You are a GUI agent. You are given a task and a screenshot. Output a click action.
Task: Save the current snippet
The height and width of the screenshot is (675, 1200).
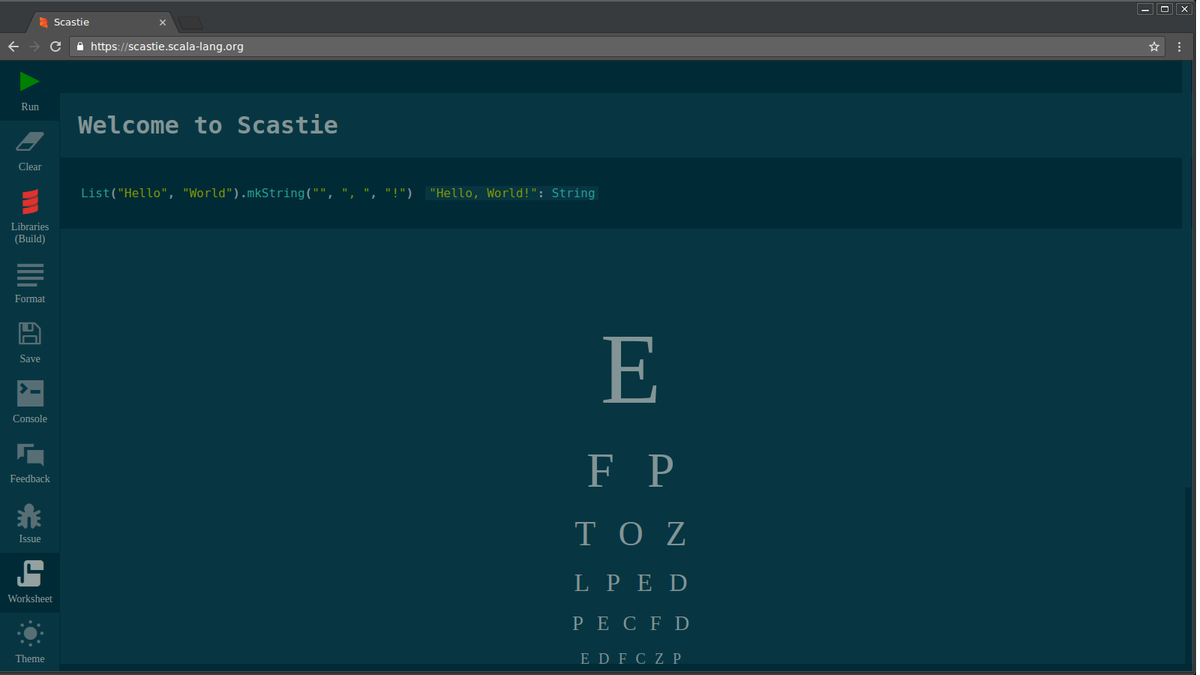29,338
